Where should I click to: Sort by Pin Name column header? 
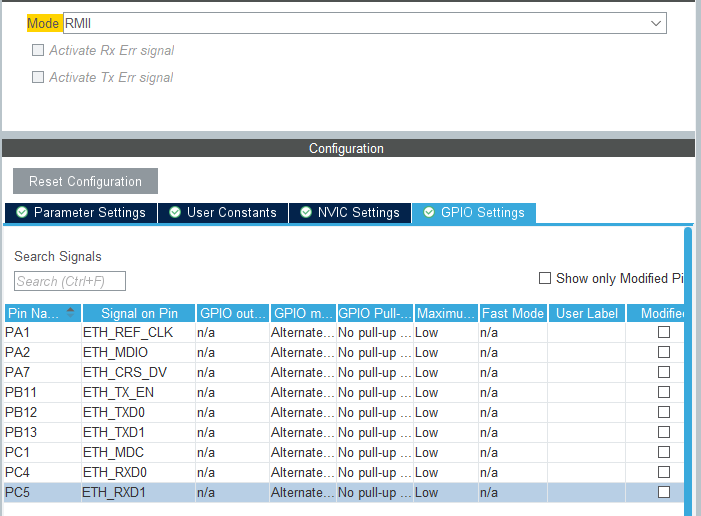pyautogui.click(x=43, y=313)
